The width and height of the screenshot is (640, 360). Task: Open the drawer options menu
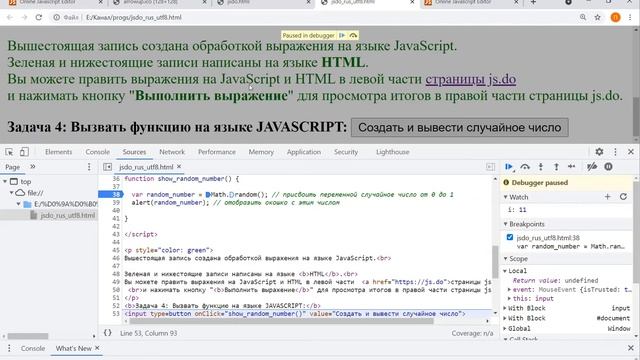tap(9, 348)
